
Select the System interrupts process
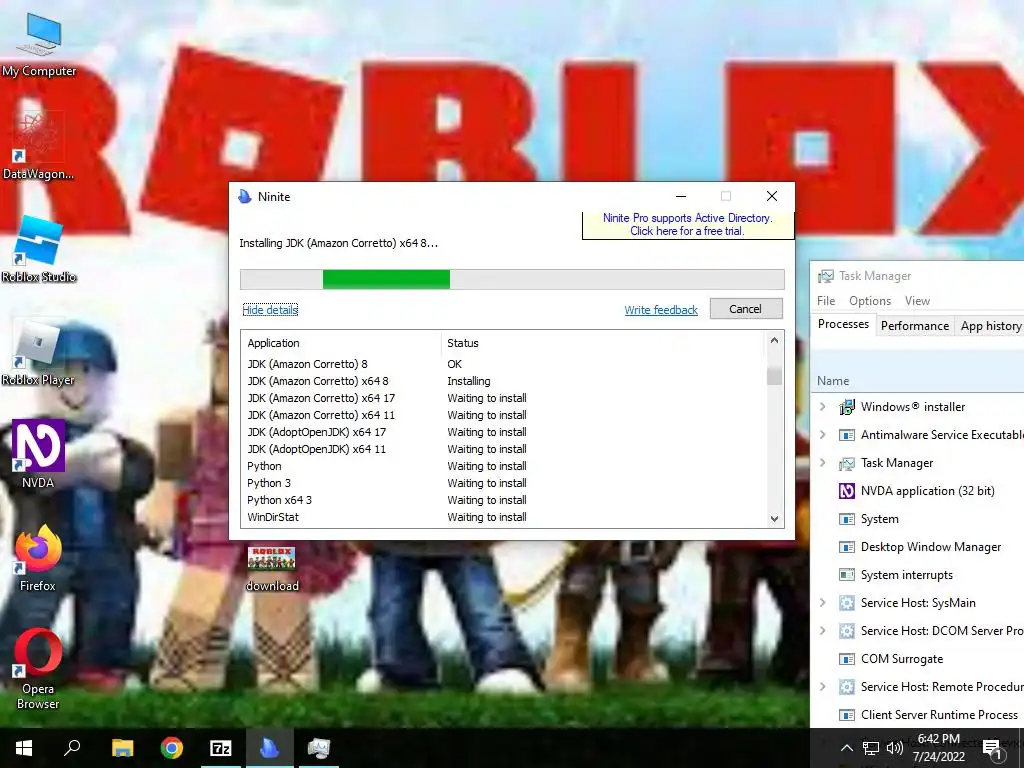[x=918, y=575]
